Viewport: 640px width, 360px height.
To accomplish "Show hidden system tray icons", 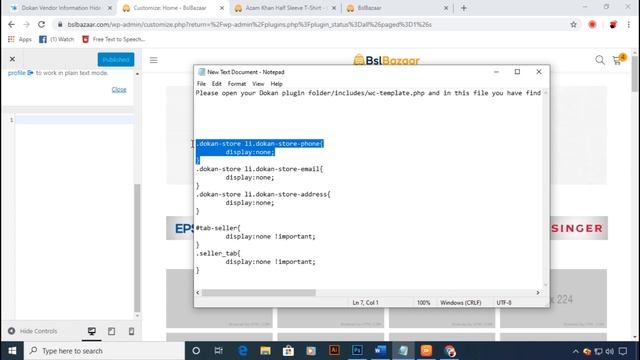I will (x=576, y=351).
